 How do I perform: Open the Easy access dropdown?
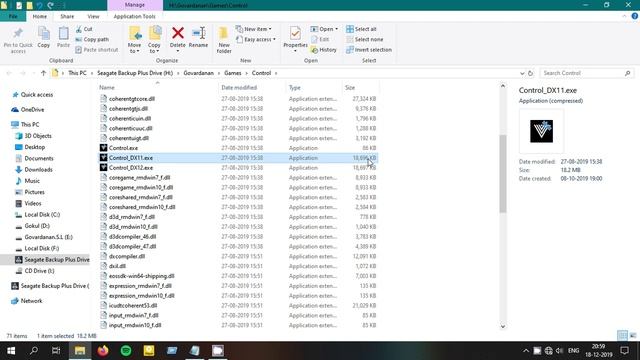point(256,40)
